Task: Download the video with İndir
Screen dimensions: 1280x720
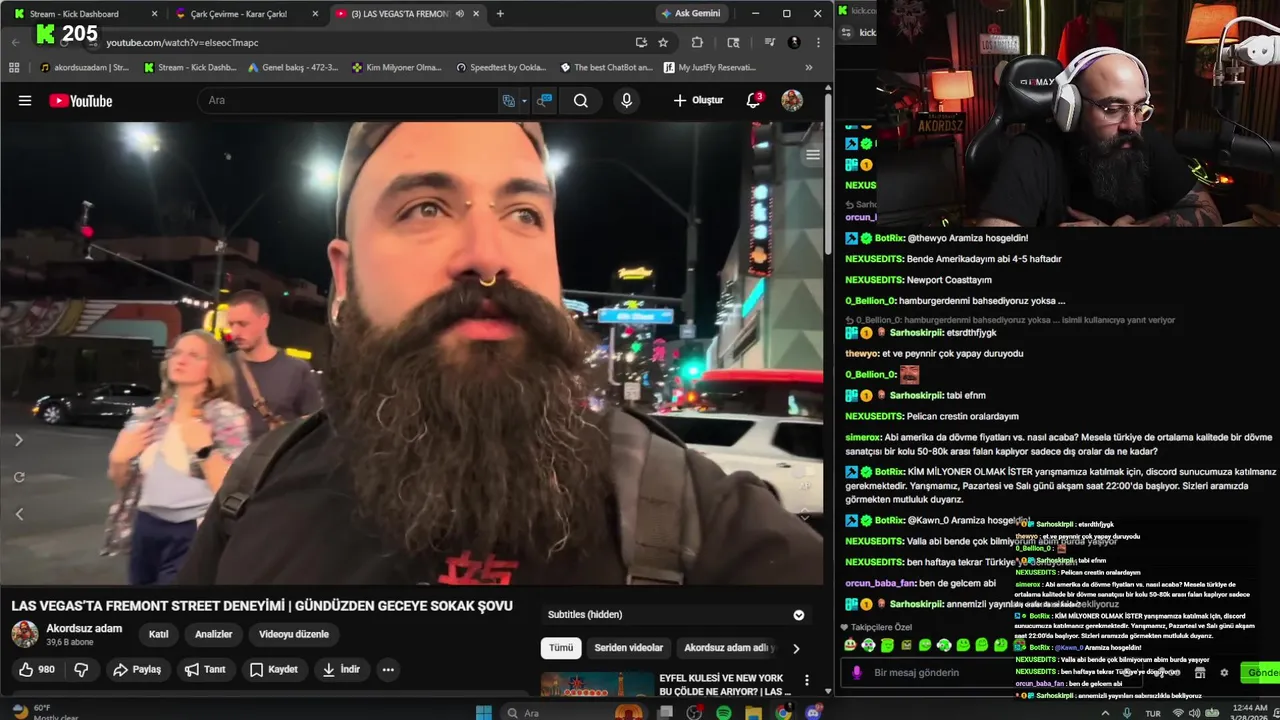Action: [341, 669]
